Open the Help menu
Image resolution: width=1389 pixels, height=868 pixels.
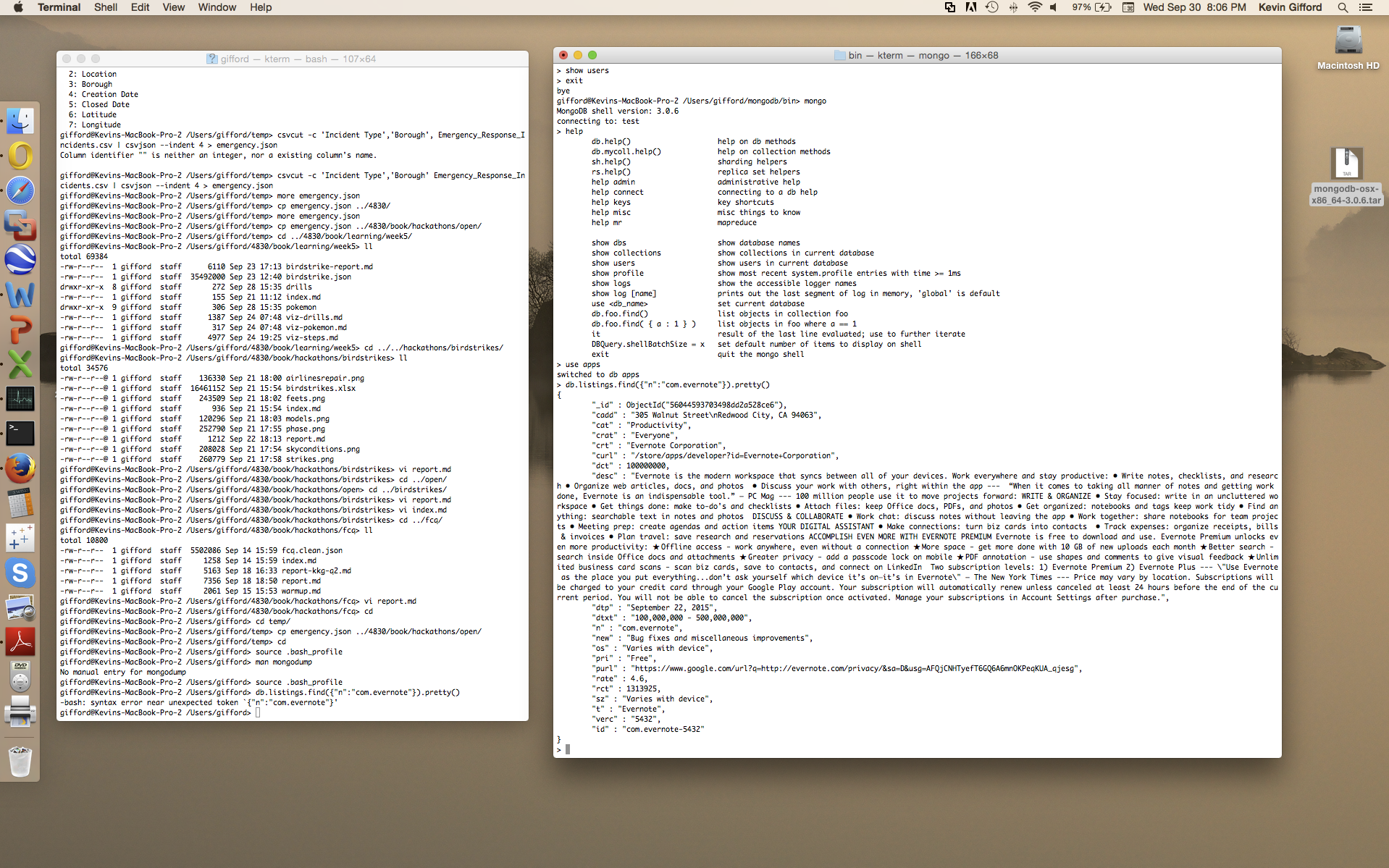[261, 7]
